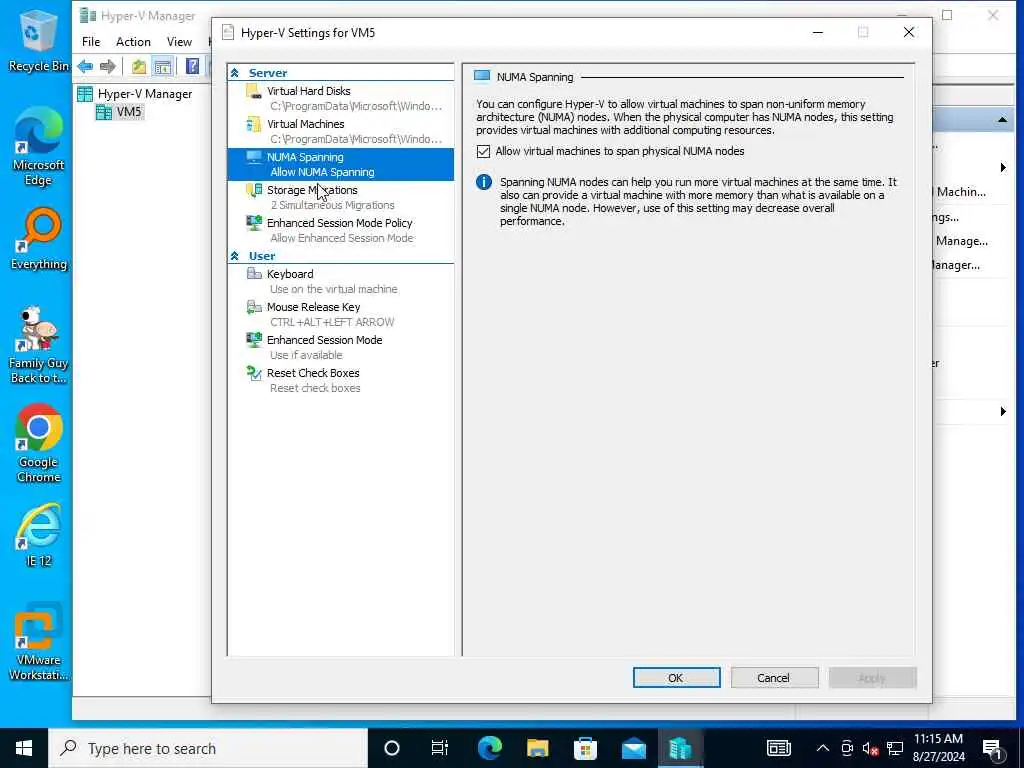Open Microsoft Store from the taskbar

point(585,748)
